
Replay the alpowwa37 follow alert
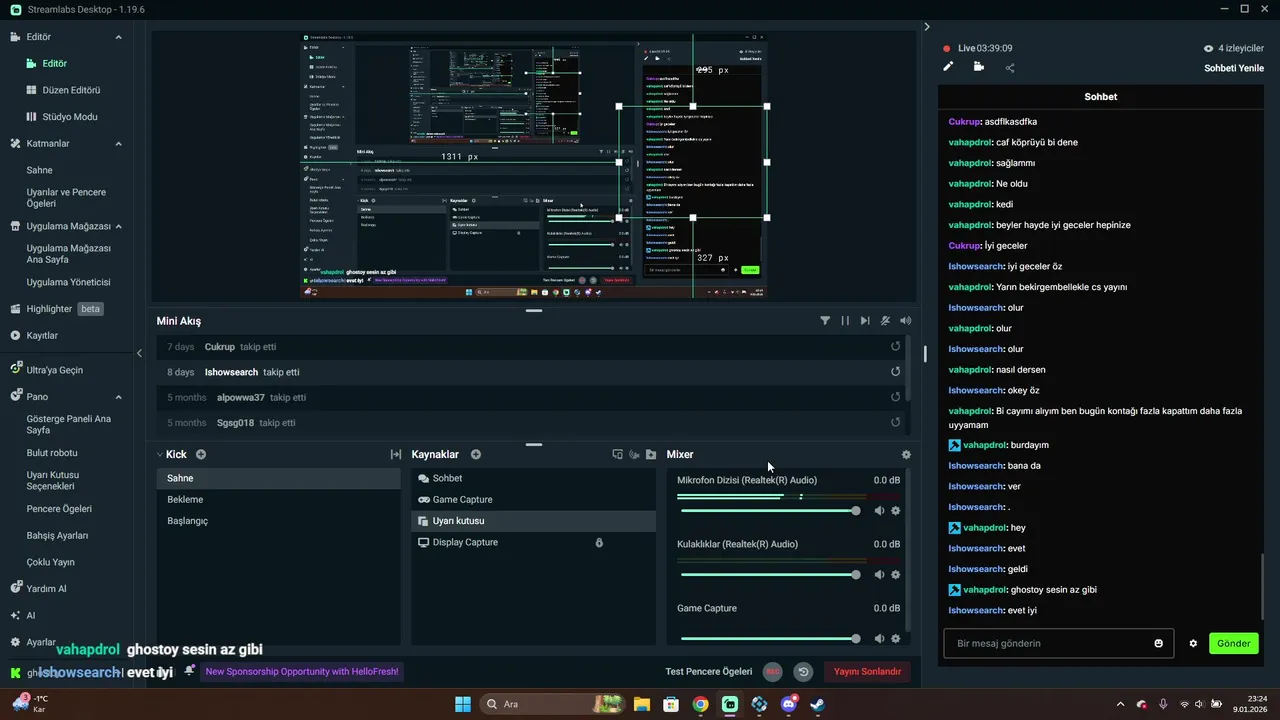[896, 397]
